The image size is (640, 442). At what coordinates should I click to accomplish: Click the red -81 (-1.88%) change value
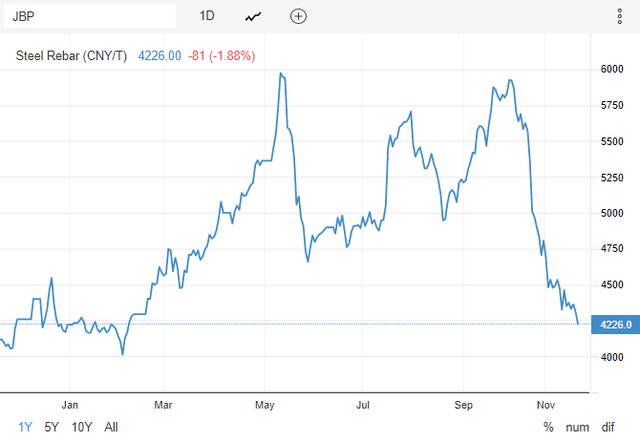[222, 56]
